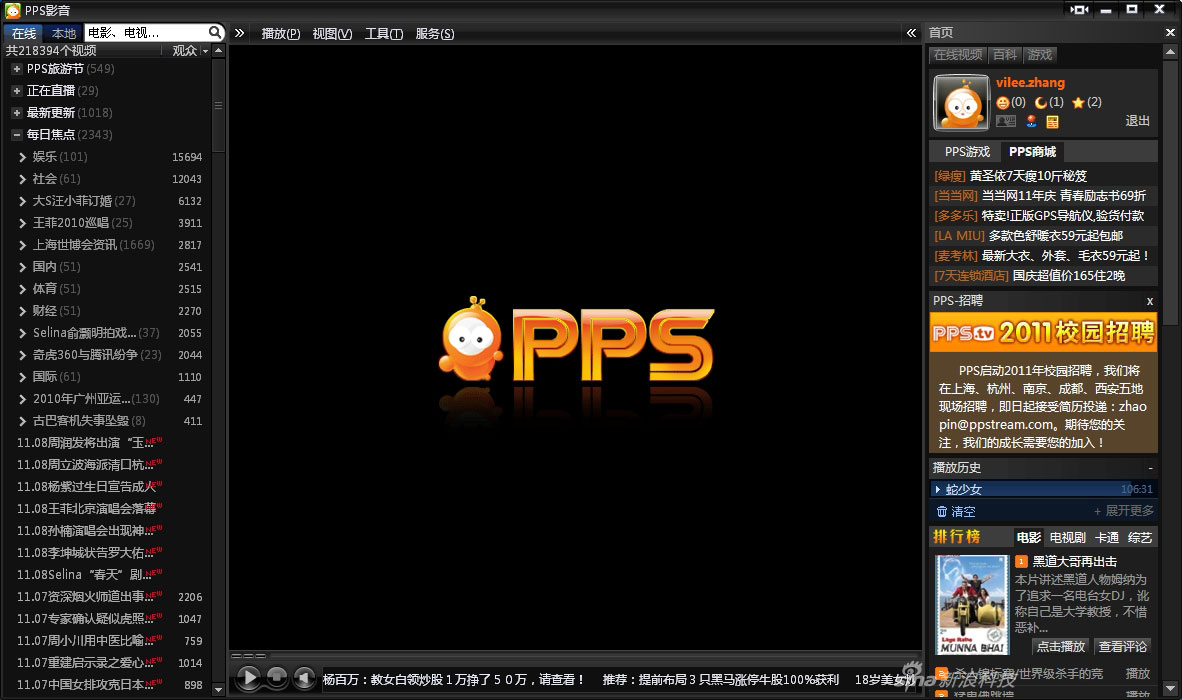Image resolution: width=1182 pixels, height=700 pixels.
Task: Open the 视图(V) menu
Action: click(332, 33)
